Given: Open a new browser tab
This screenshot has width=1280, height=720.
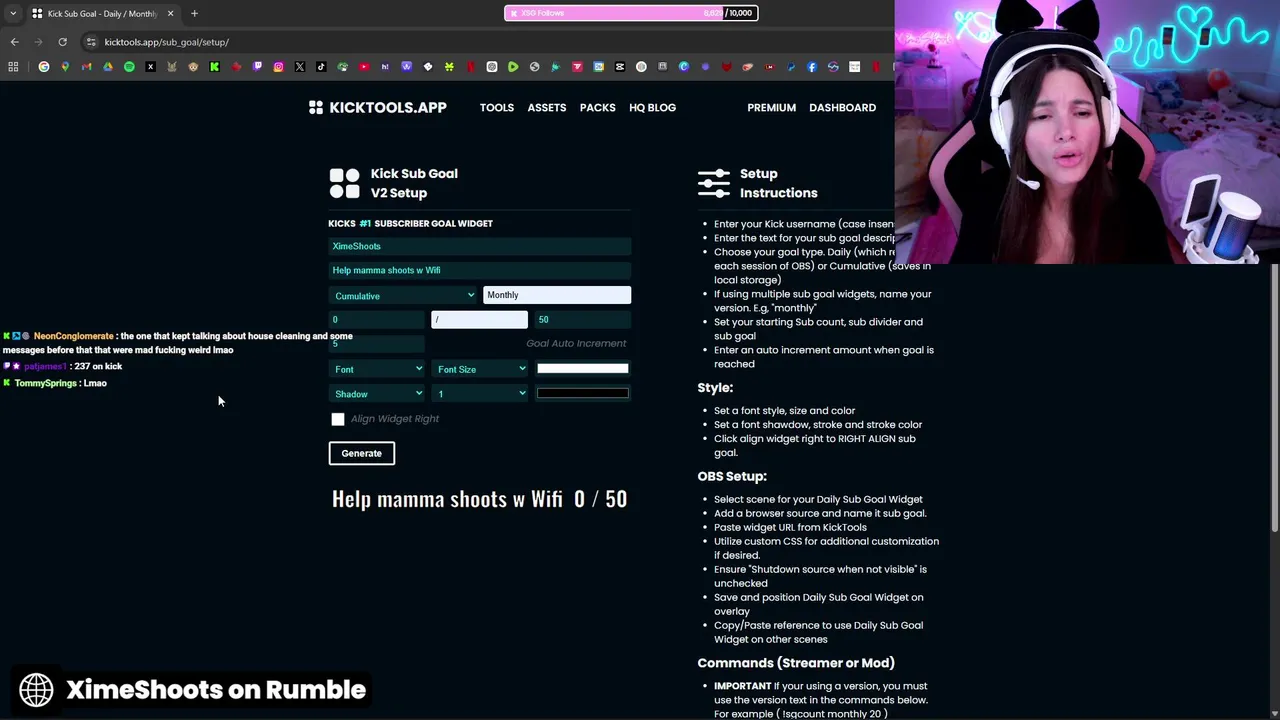Looking at the screenshot, I should [x=194, y=13].
